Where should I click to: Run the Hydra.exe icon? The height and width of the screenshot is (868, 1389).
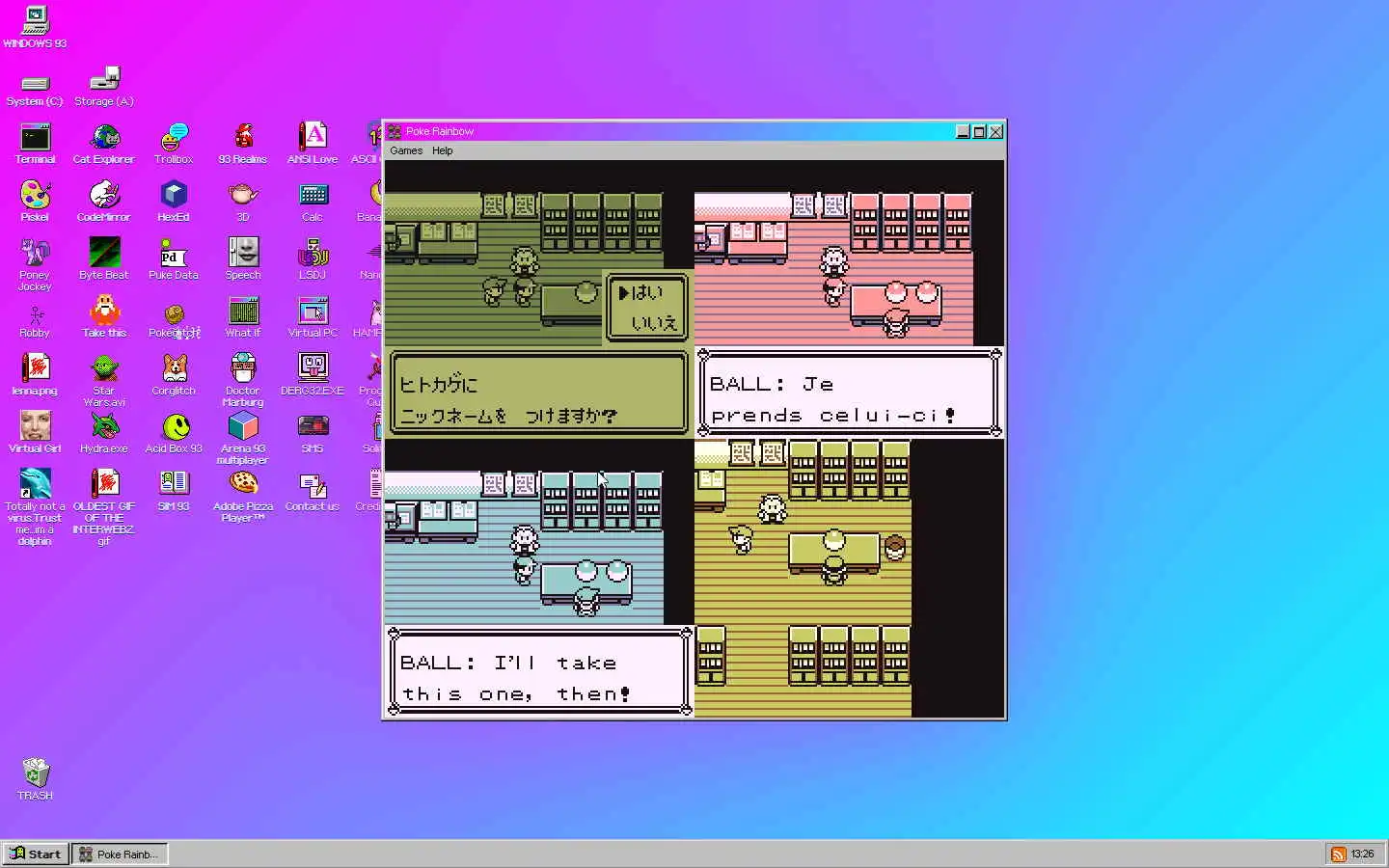pos(104,433)
